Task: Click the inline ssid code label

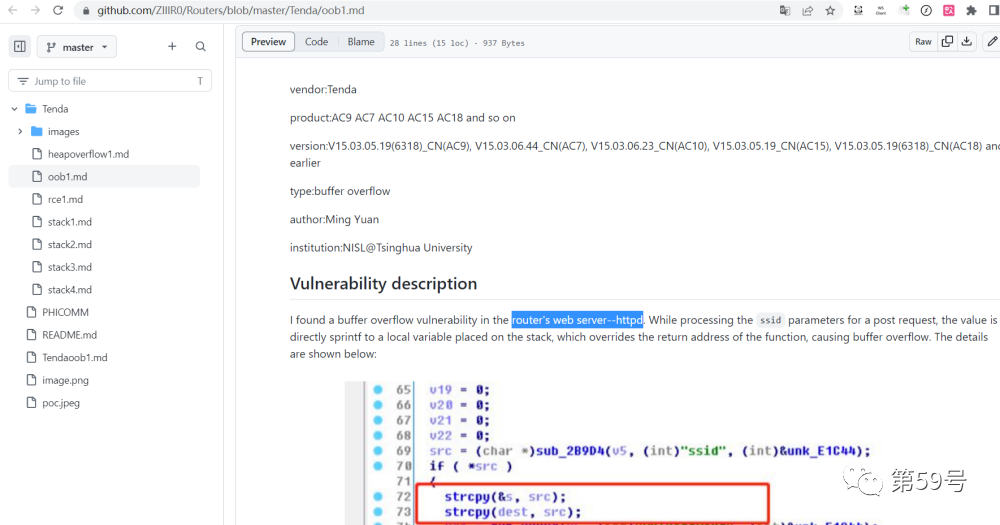Action: click(770, 320)
